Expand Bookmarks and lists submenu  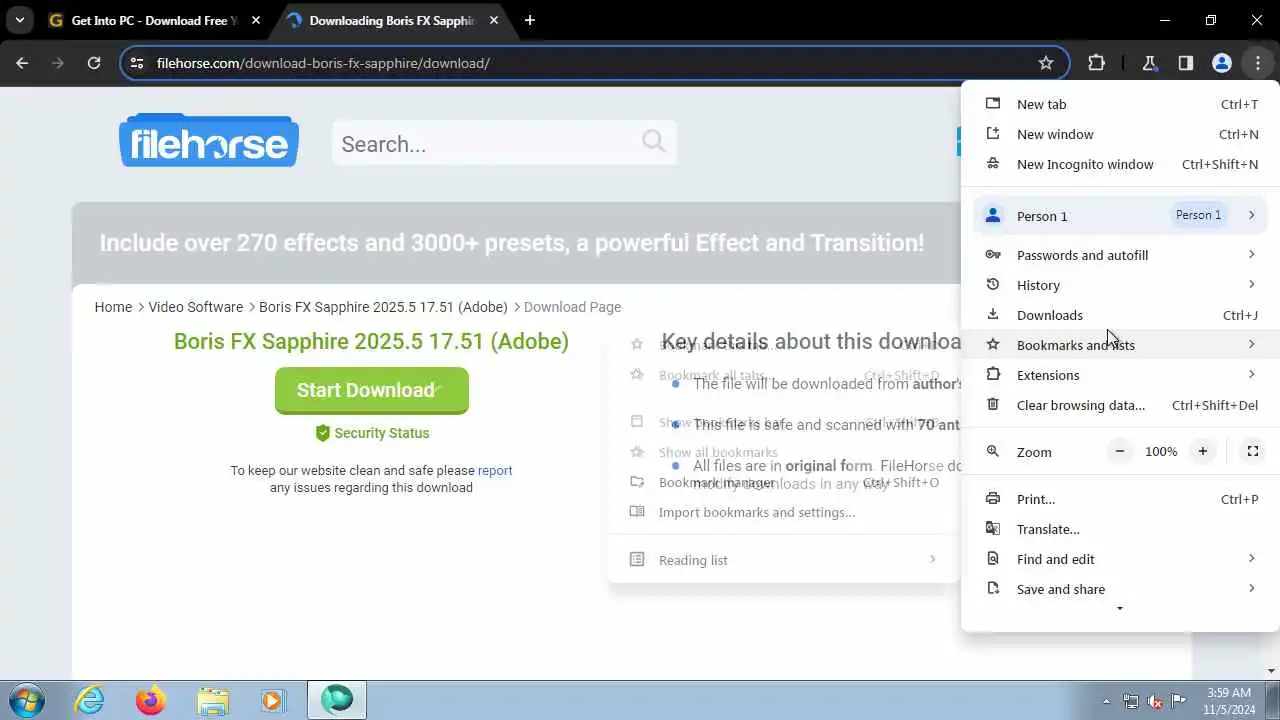(x=1120, y=345)
